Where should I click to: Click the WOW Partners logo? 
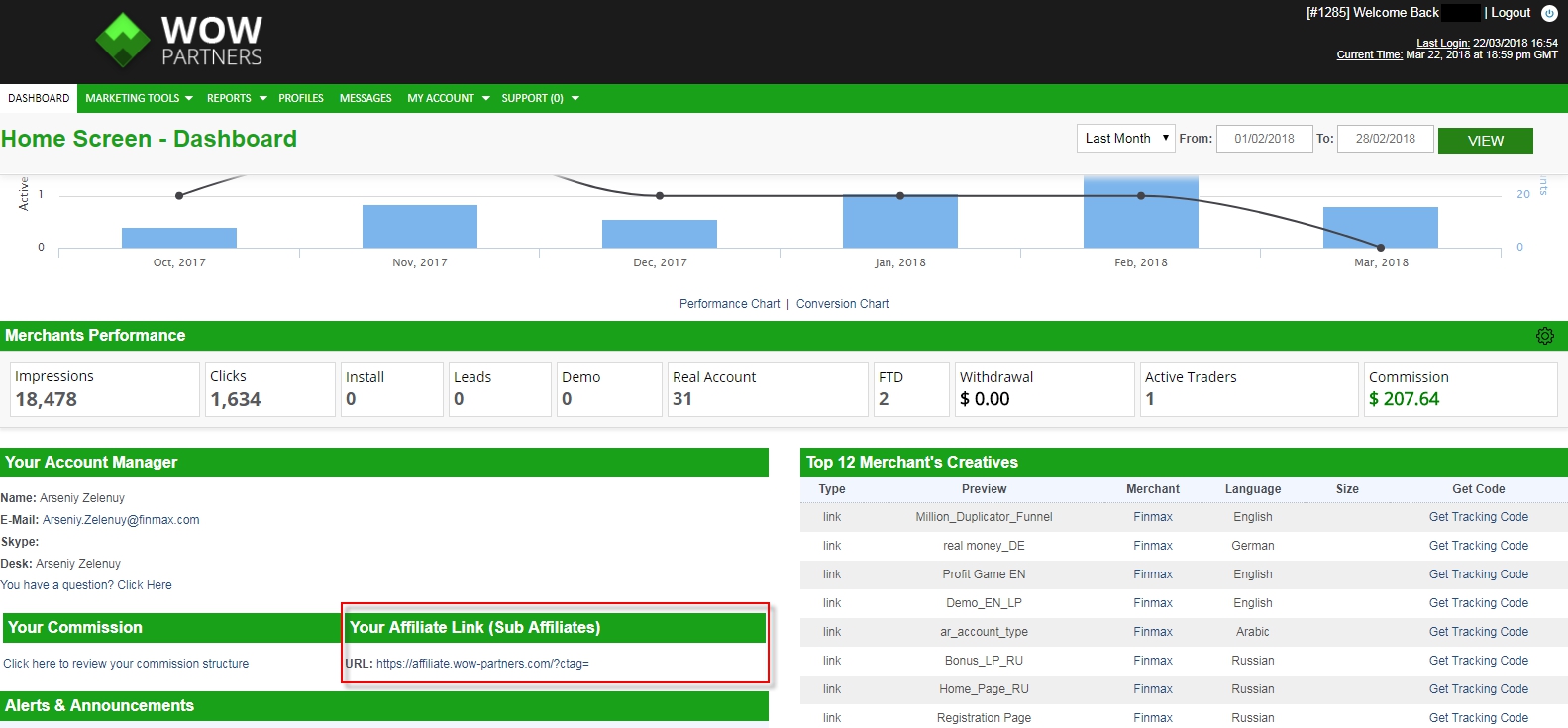(179, 41)
